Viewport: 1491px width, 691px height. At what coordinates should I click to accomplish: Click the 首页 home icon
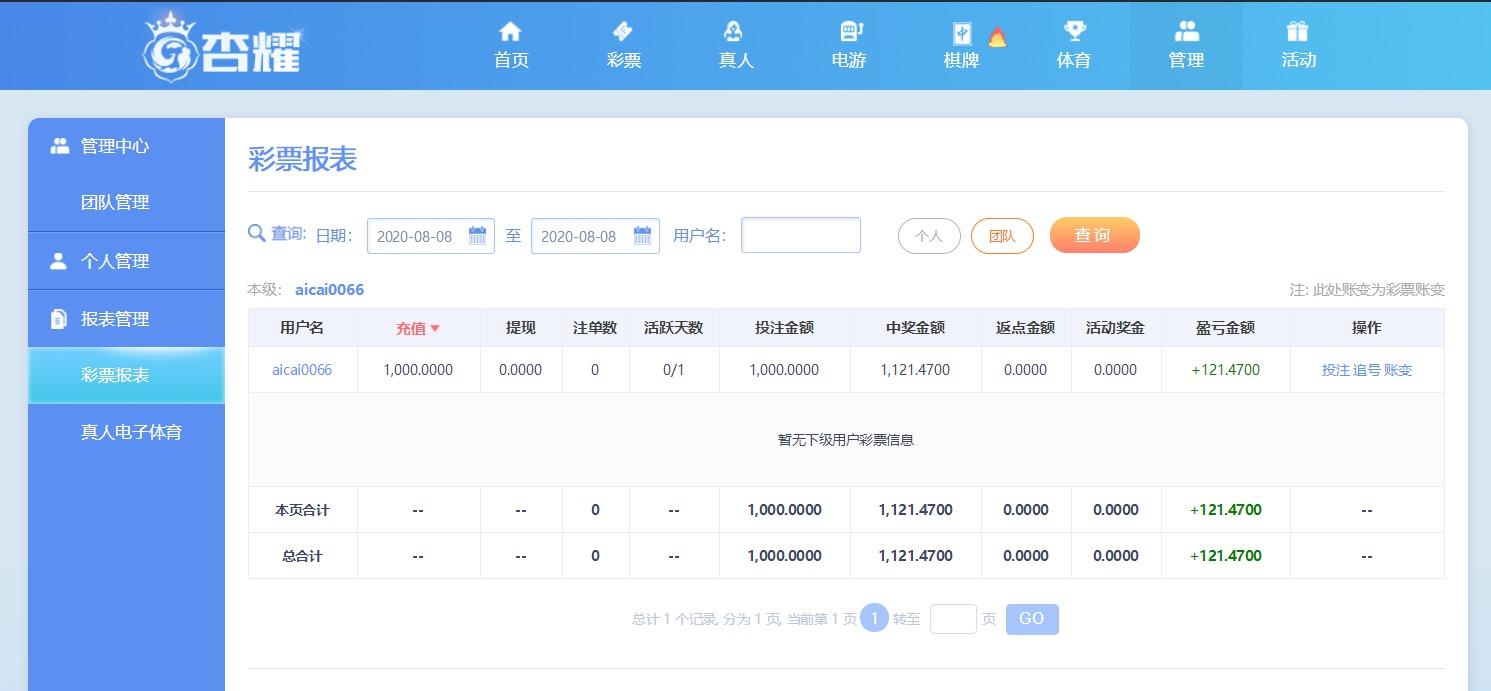pyautogui.click(x=511, y=32)
